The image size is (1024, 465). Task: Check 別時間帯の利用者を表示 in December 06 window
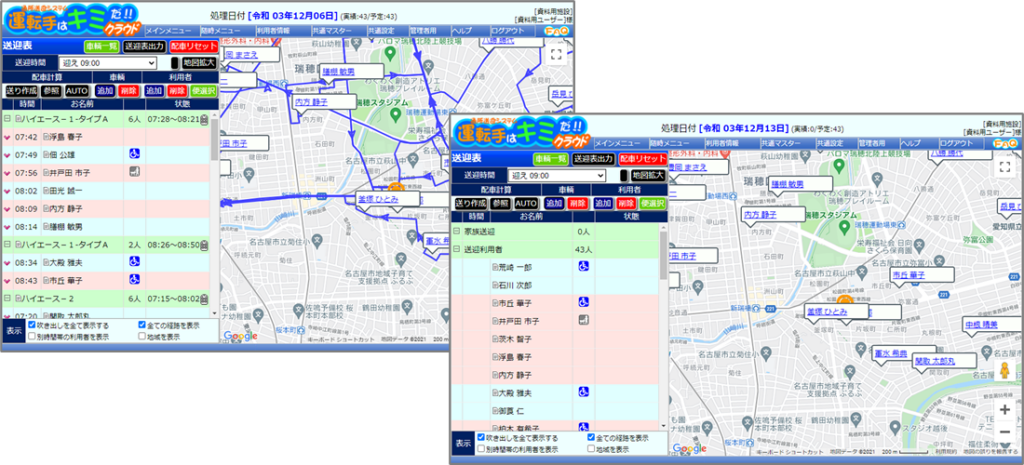(32, 336)
